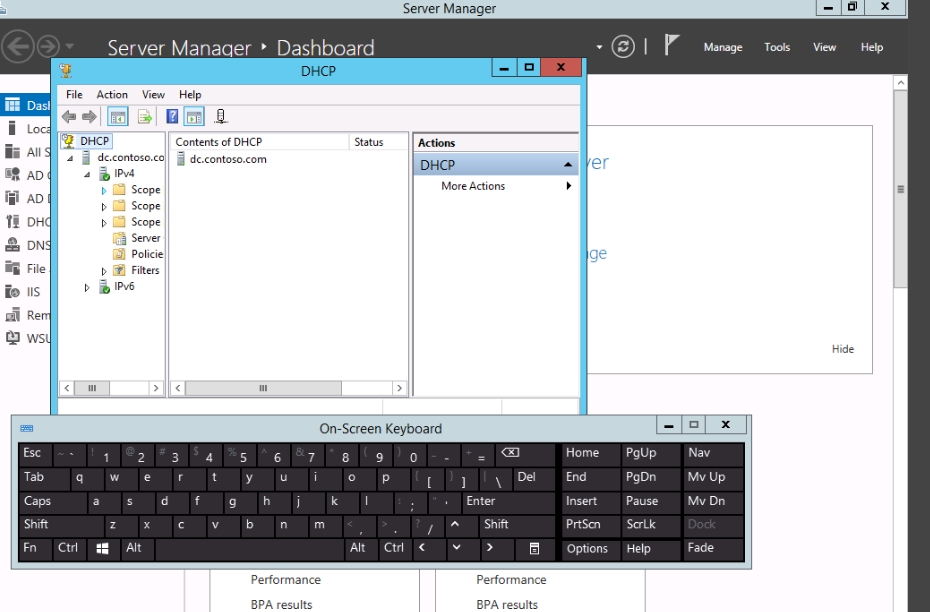The width and height of the screenshot is (930, 612).
Task: Open IIS in the Server Manager sidebar
Action: point(24,292)
